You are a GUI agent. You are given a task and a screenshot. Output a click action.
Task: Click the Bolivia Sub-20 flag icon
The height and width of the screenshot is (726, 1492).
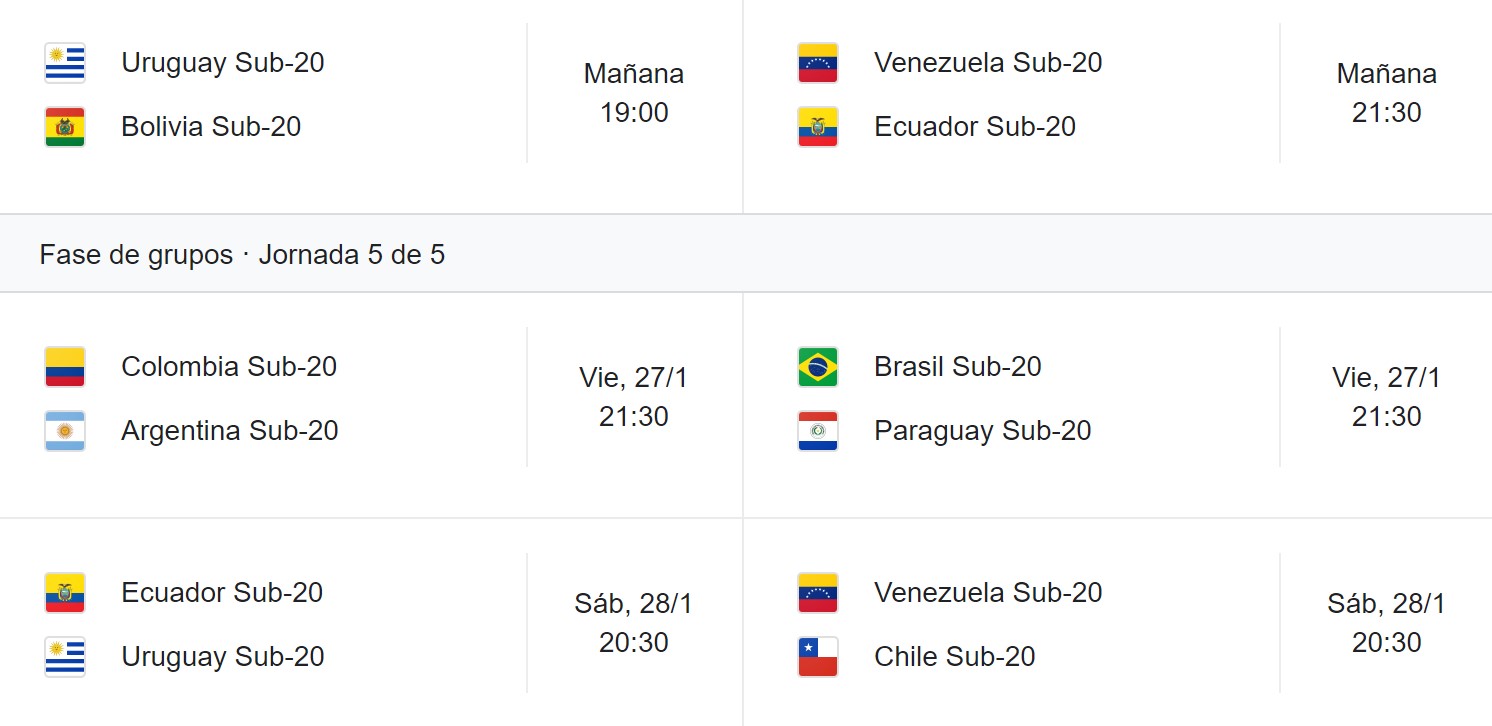65,127
